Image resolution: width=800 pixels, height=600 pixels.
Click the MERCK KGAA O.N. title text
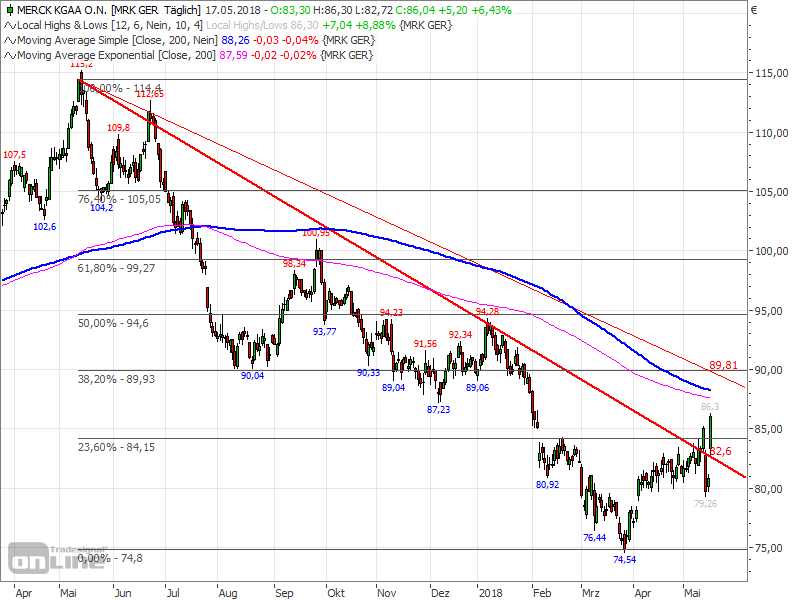tap(60, 11)
